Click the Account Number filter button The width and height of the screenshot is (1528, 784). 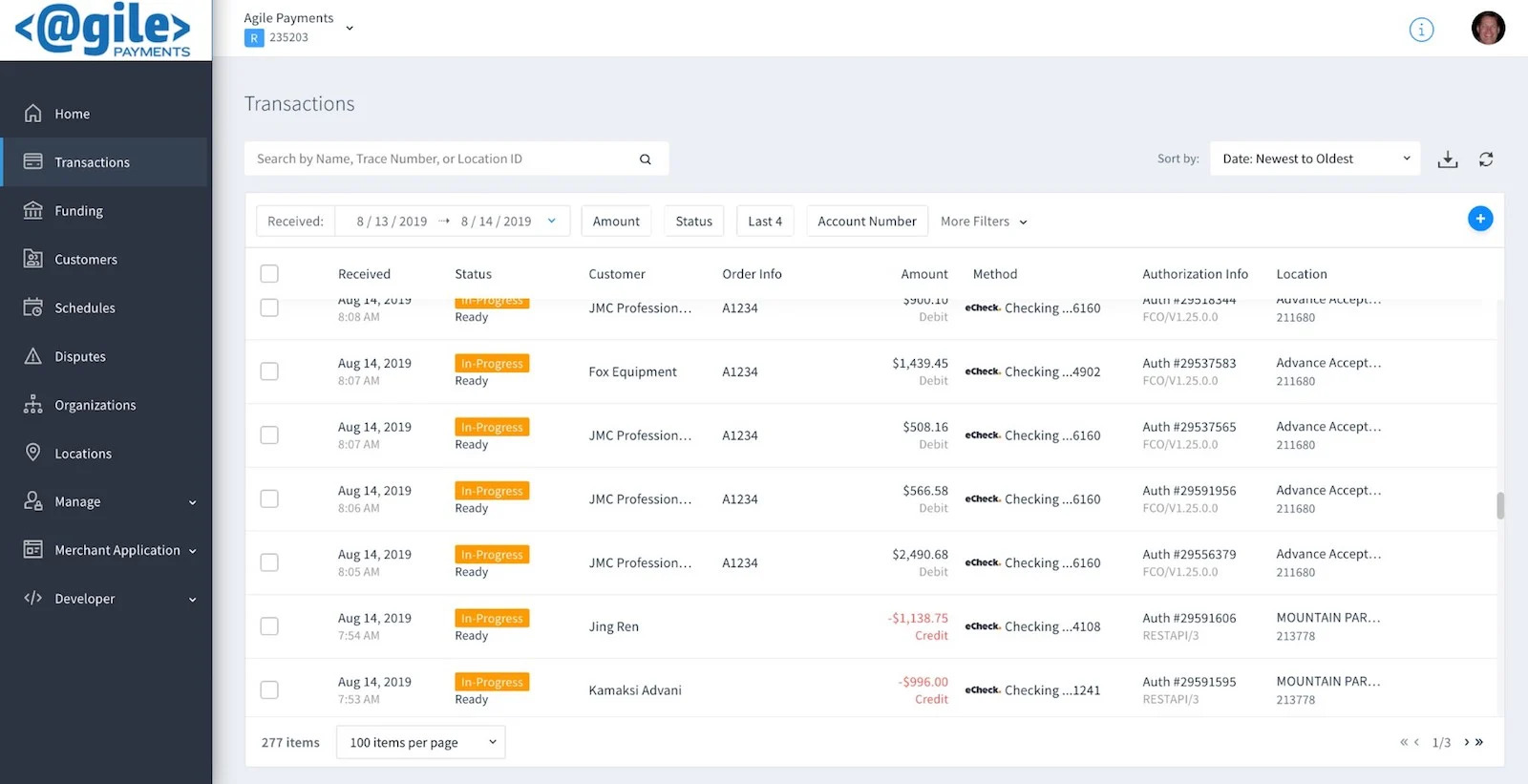coord(866,222)
